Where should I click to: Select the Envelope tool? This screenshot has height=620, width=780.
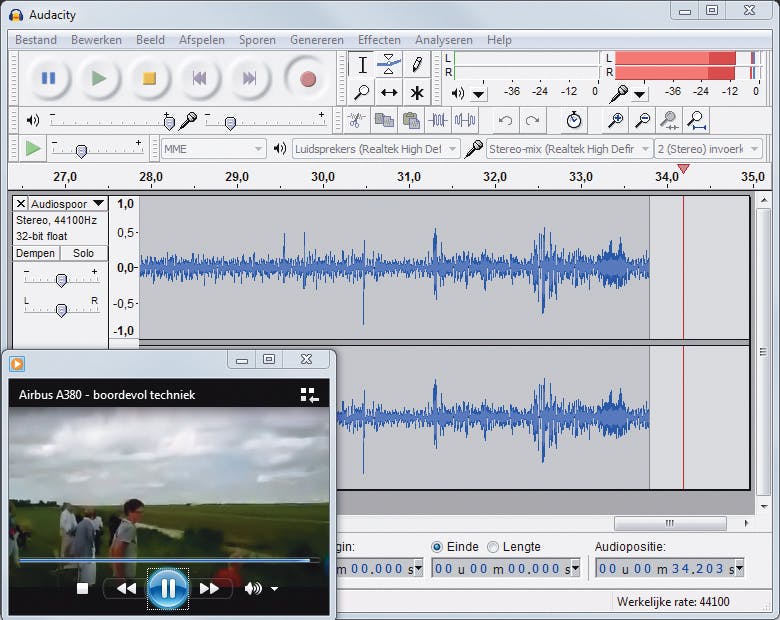pyautogui.click(x=390, y=64)
